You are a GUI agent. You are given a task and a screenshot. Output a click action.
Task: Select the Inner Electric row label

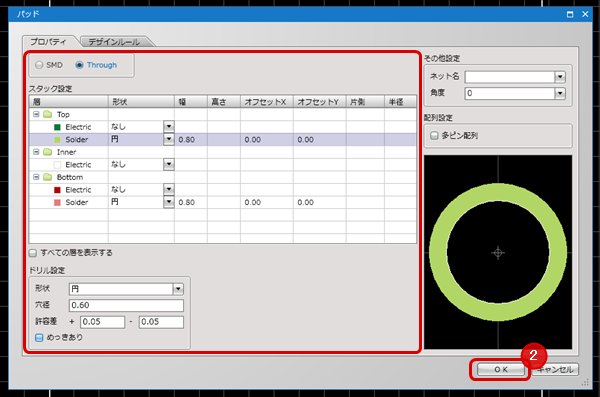click(x=78, y=165)
